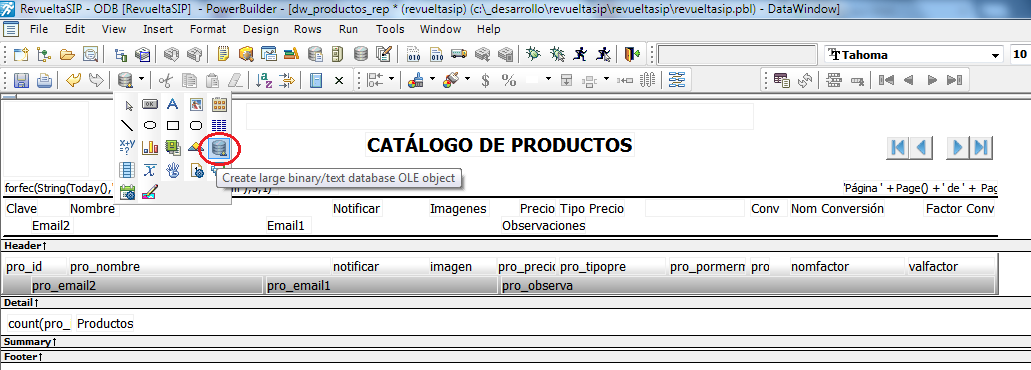Image resolution: width=1031 pixels, height=370 pixels.
Task: Click the New object icon in PowerBar
Action: pyautogui.click(x=22, y=55)
